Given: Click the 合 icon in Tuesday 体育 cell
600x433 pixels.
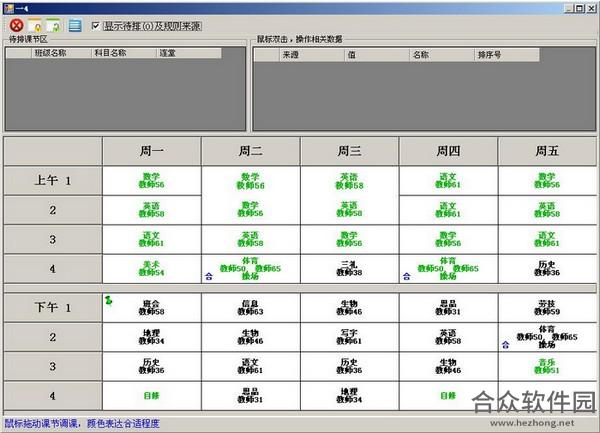Looking at the screenshot, I should (209, 276).
